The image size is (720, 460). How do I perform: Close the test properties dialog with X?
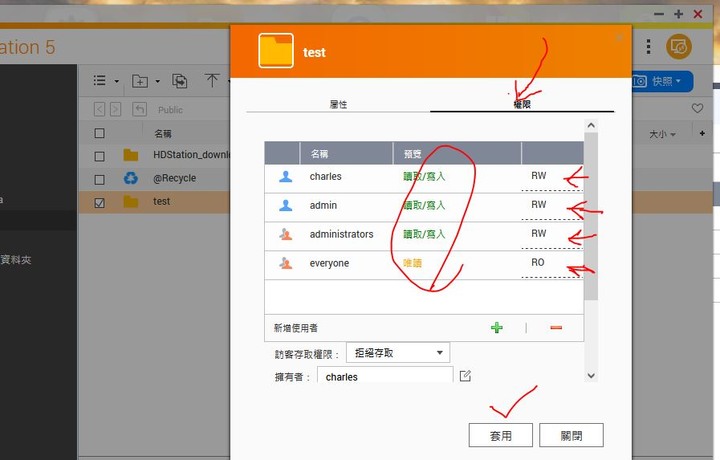(619, 38)
